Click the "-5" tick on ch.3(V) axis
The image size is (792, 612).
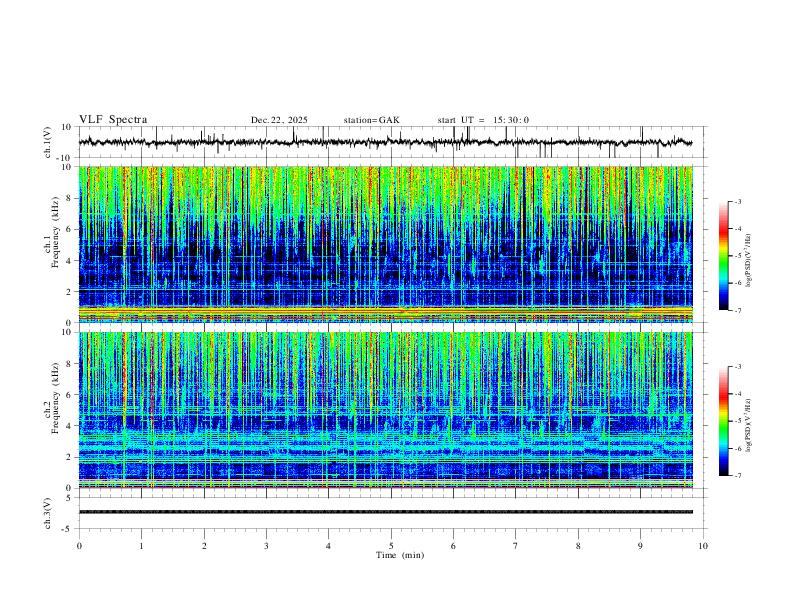(x=68, y=529)
